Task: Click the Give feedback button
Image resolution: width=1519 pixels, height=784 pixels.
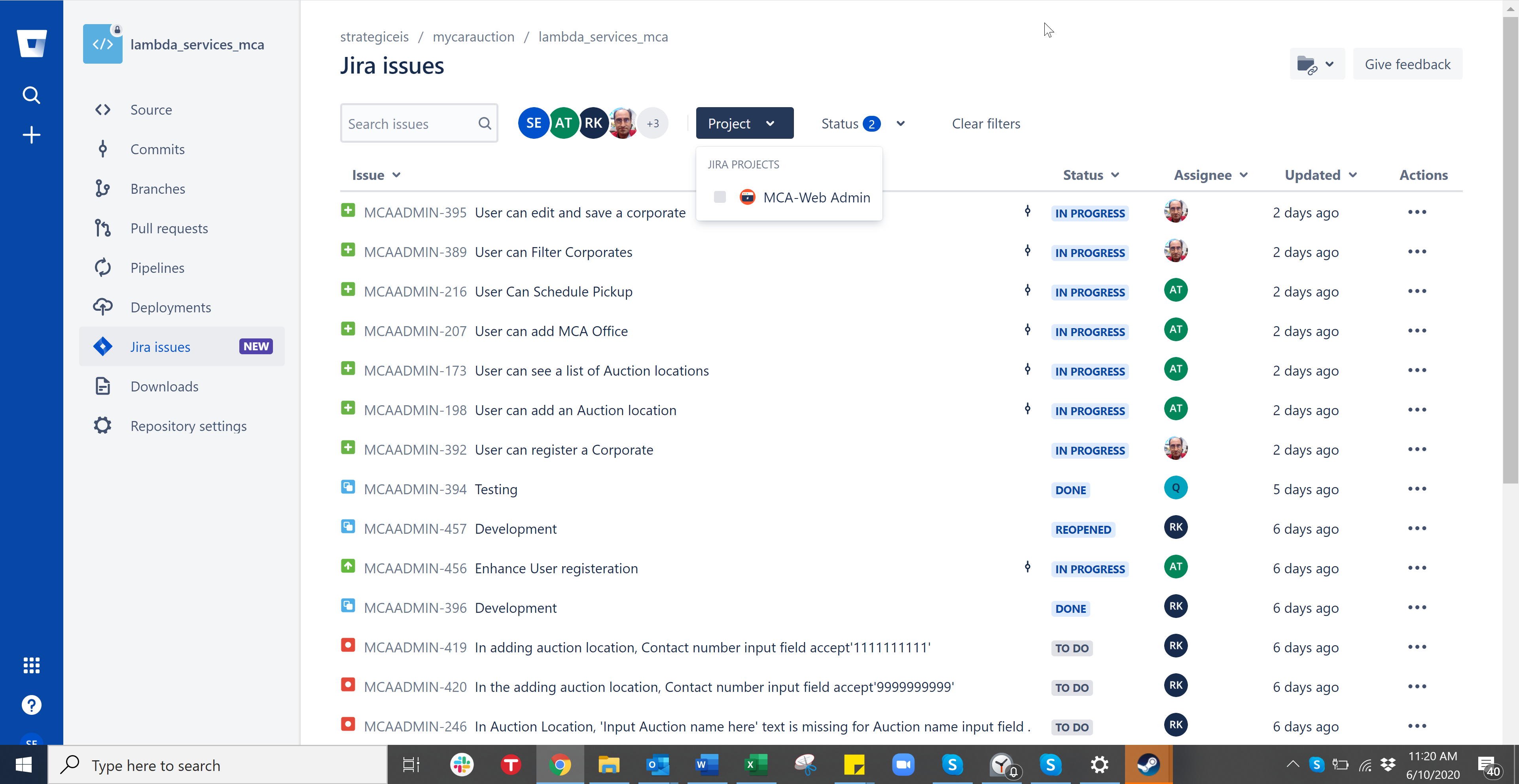Action: point(1407,64)
